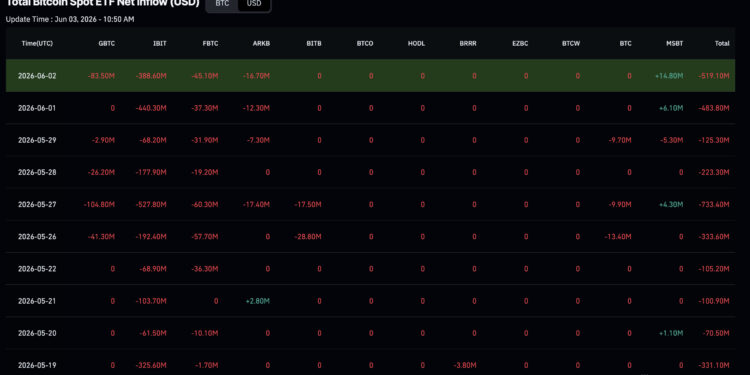Click ARKB value -16.70M

point(256,76)
